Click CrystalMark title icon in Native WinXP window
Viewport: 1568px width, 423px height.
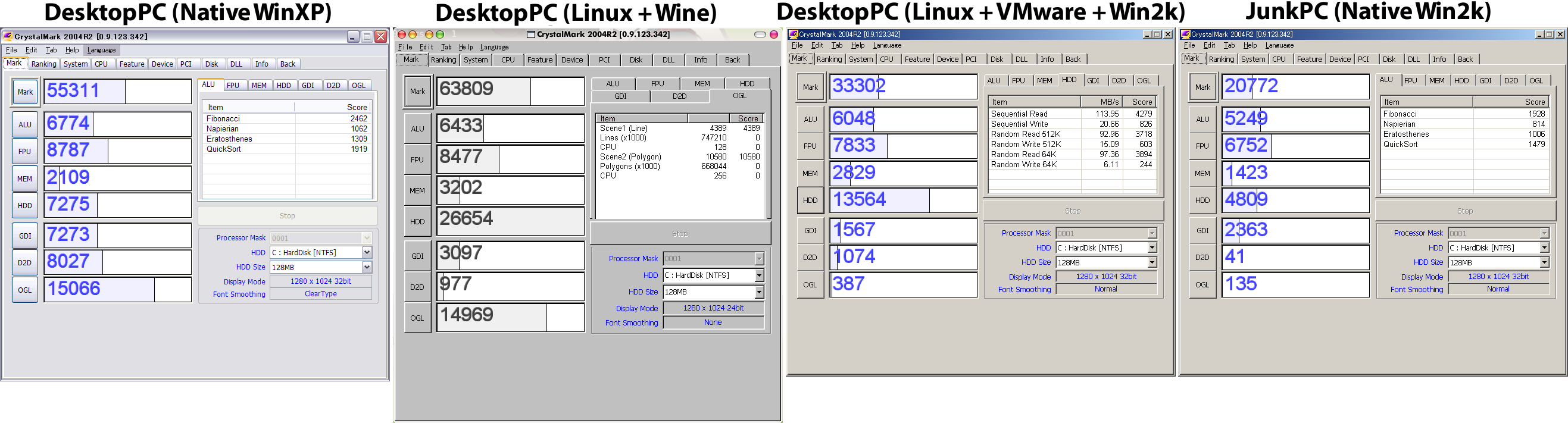[8, 36]
